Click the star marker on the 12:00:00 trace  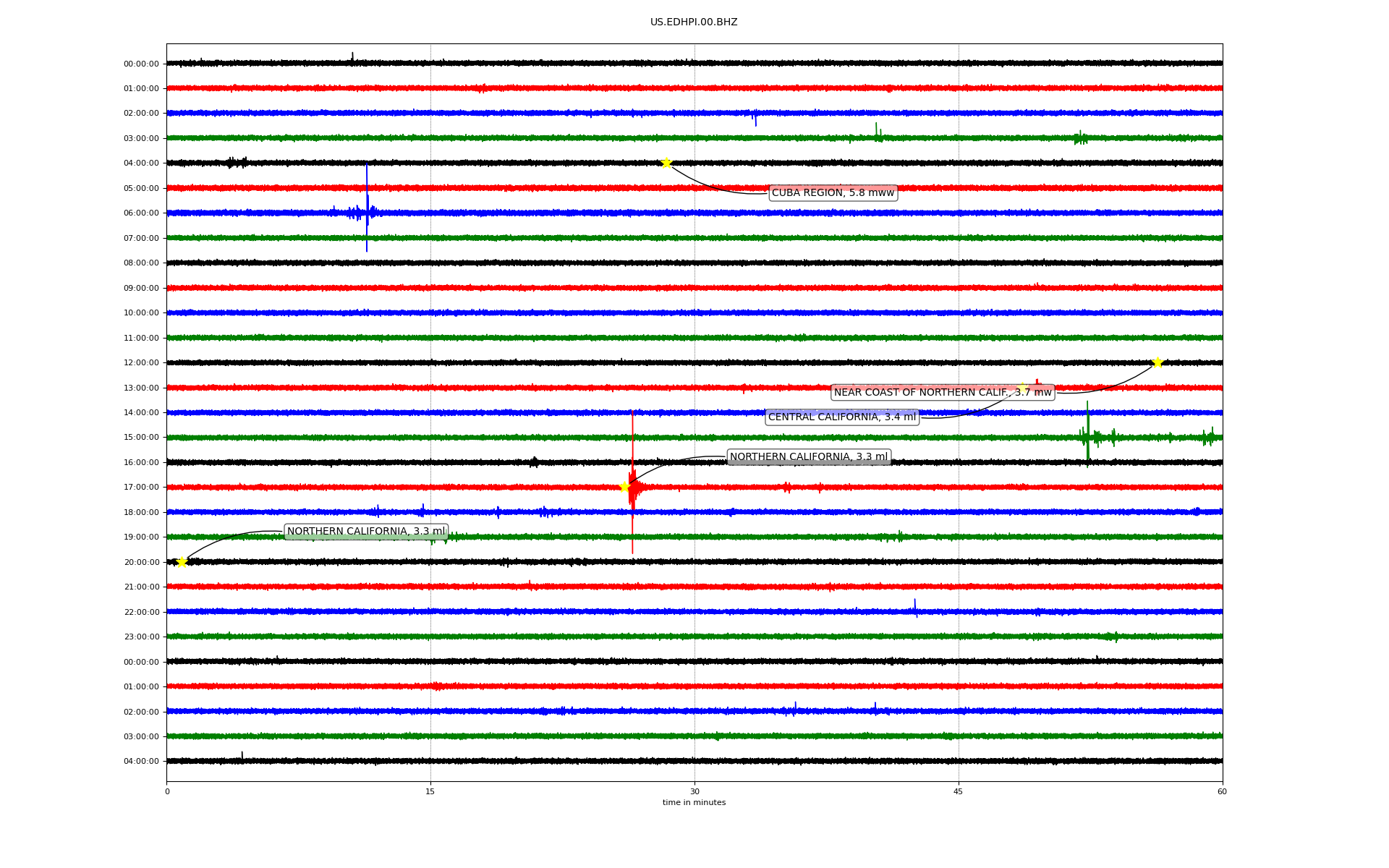coord(1157,362)
